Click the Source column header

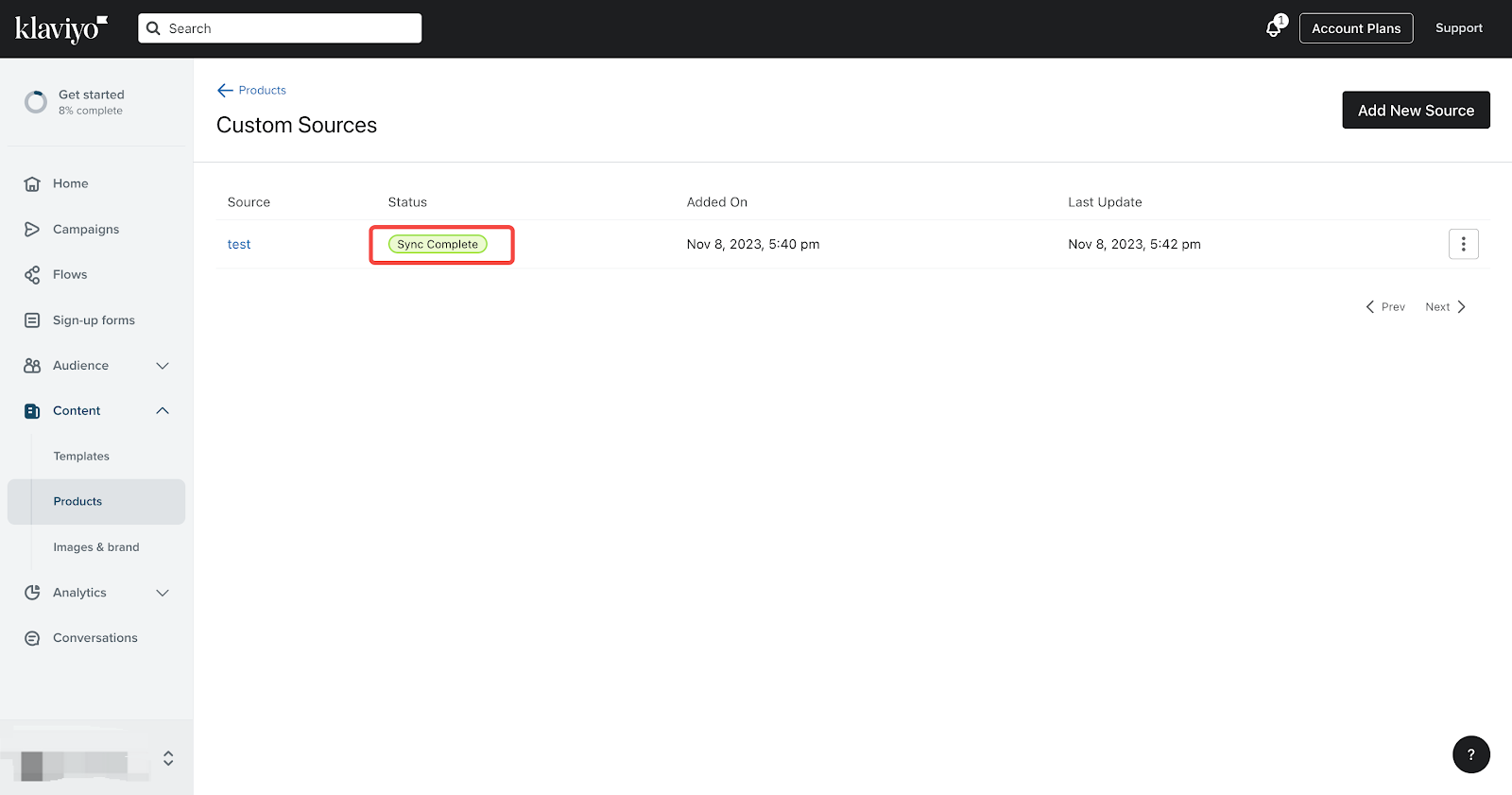pos(249,202)
